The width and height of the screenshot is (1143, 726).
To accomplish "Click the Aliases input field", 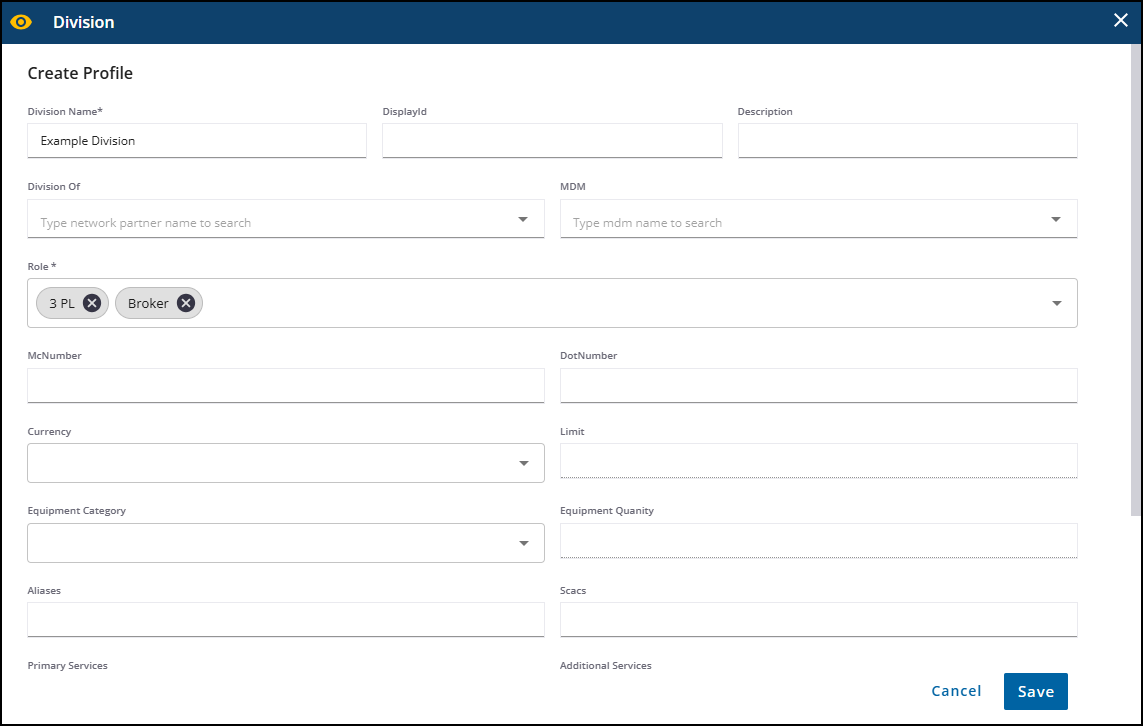I will 285,619.
